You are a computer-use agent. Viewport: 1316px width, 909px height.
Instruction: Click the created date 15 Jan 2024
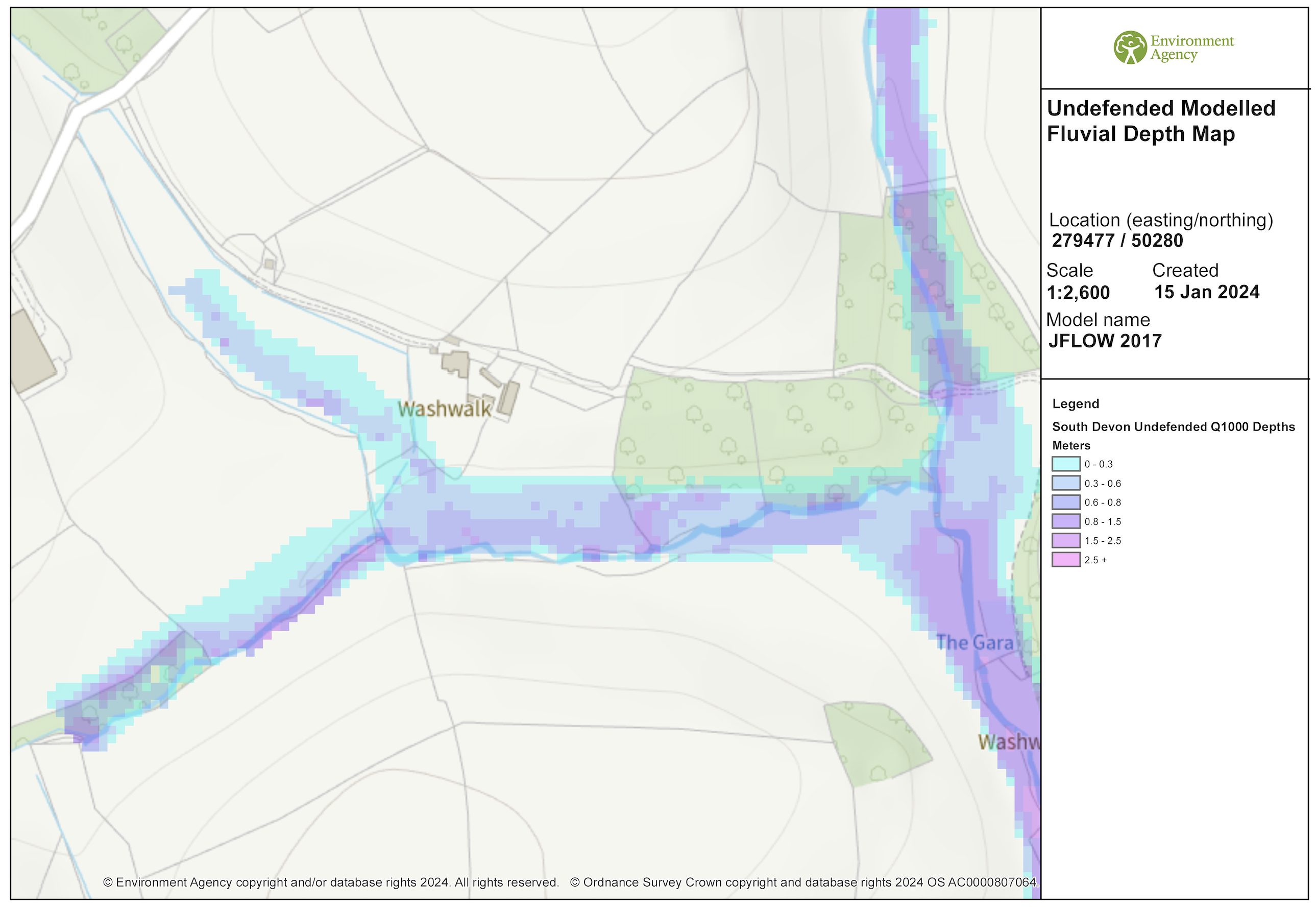click(1206, 292)
